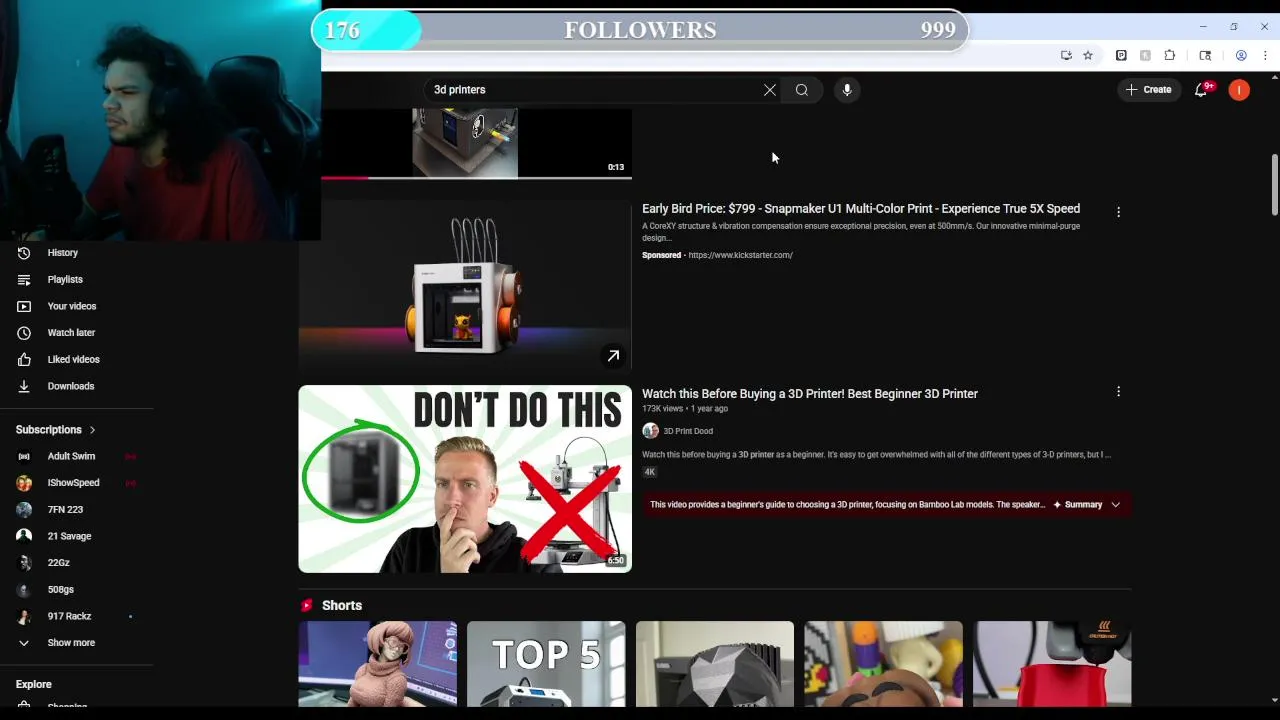Viewport: 1280px width, 720px height.
Task: Open the 3D Print Dood channel name
Action: click(688, 431)
